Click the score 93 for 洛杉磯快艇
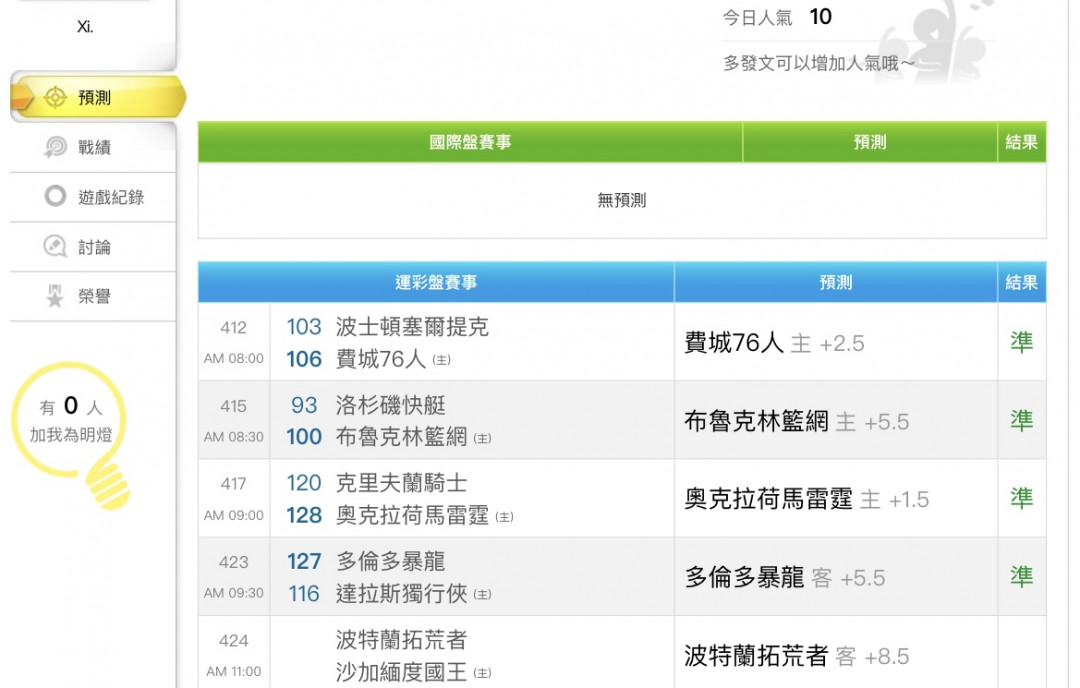 (x=304, y=405)
